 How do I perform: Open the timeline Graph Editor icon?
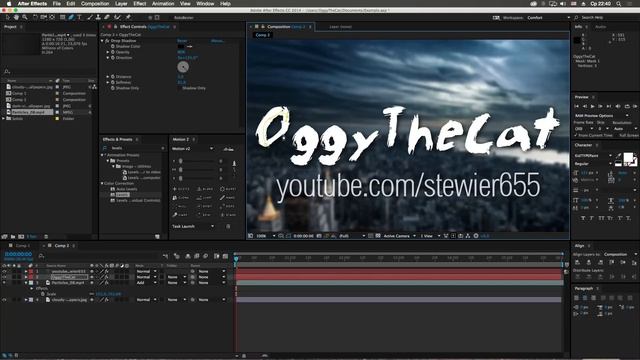pyautogui.click(x=225, y=256)
